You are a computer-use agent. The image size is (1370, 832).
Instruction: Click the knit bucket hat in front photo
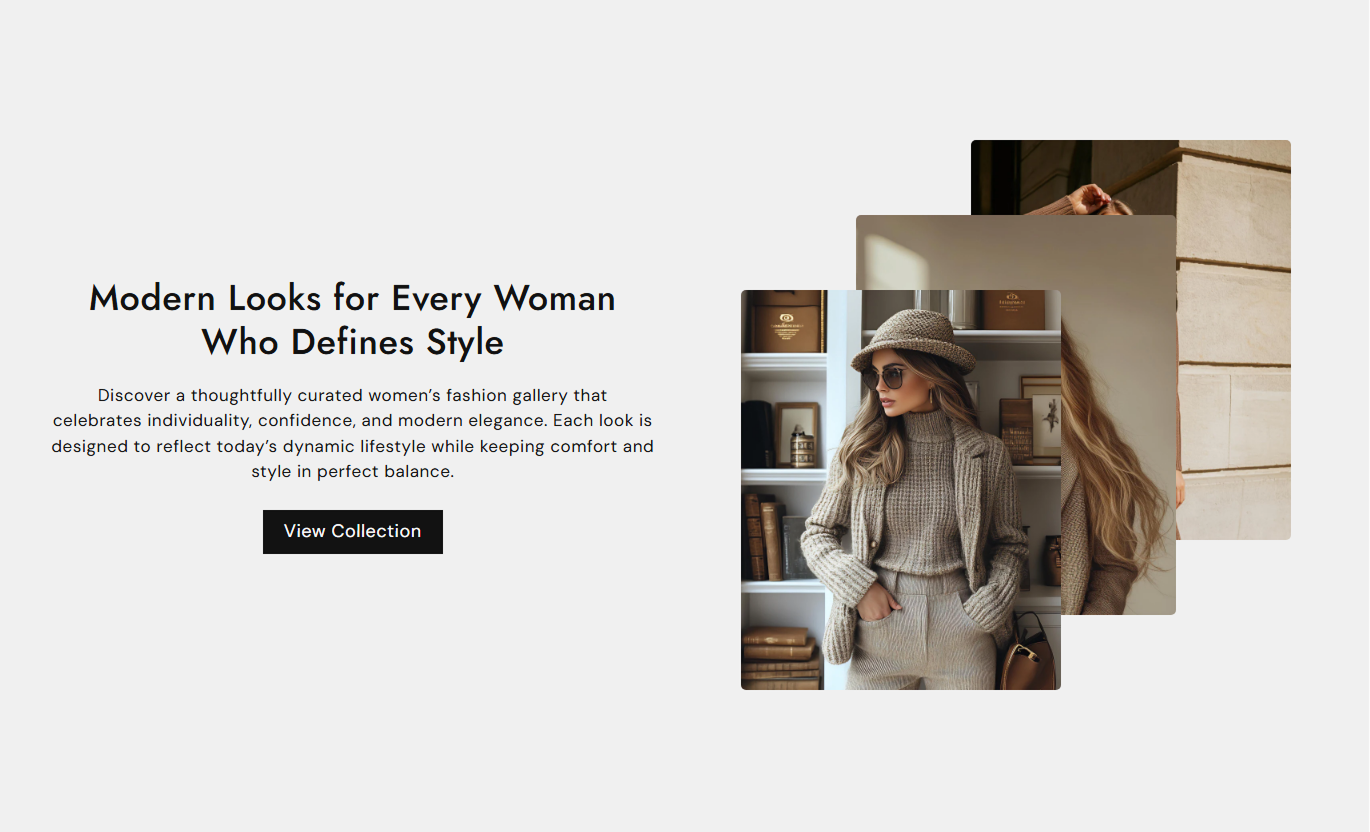[913, 339]
